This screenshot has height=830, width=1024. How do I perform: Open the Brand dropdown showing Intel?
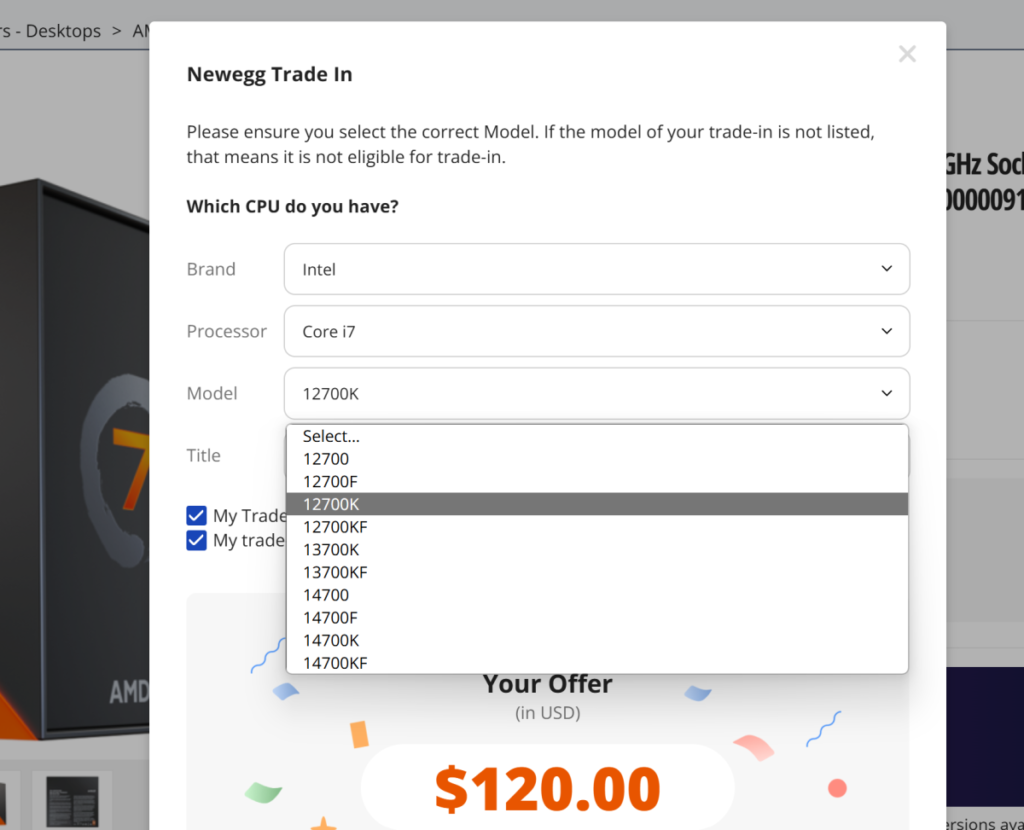coord(596,269)
